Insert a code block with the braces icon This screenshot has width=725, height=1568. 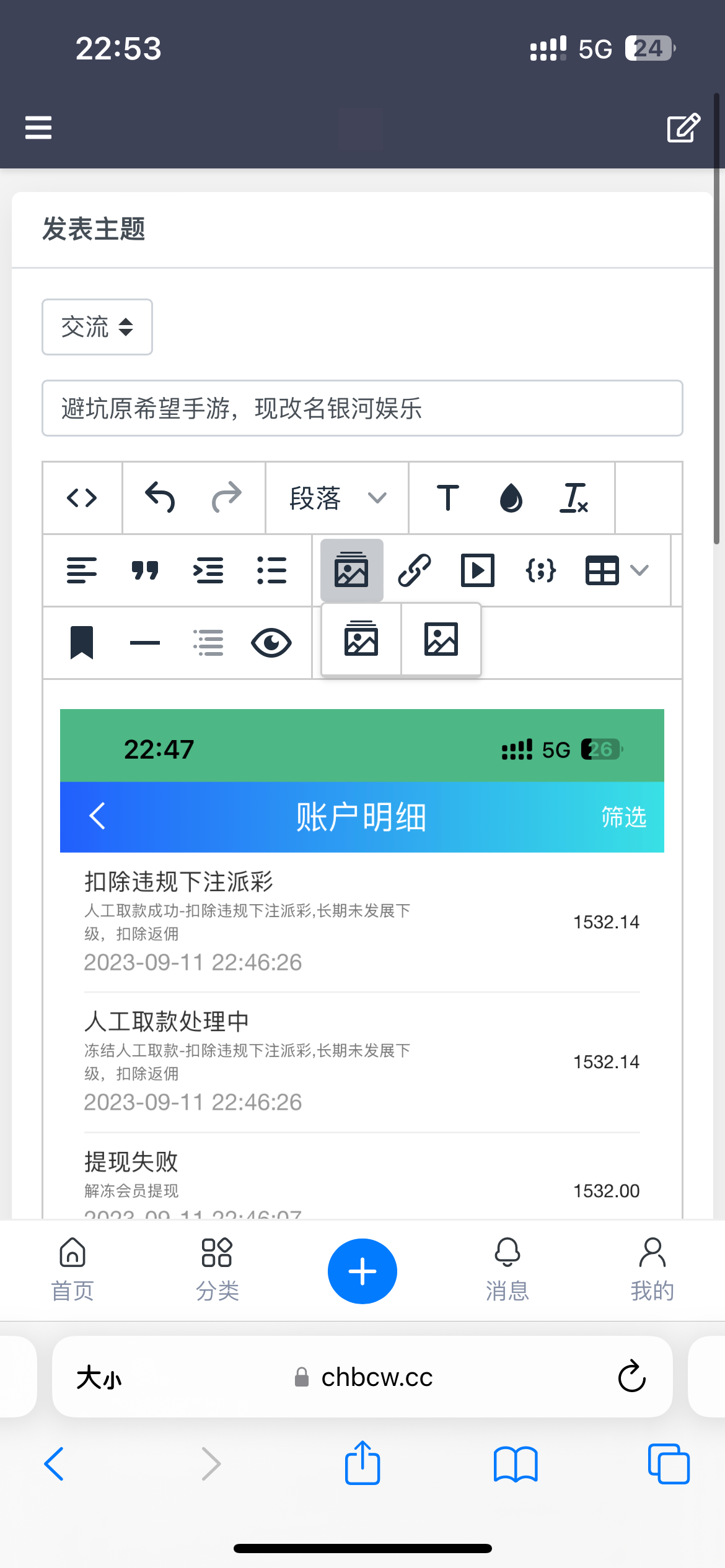[540, 570]
